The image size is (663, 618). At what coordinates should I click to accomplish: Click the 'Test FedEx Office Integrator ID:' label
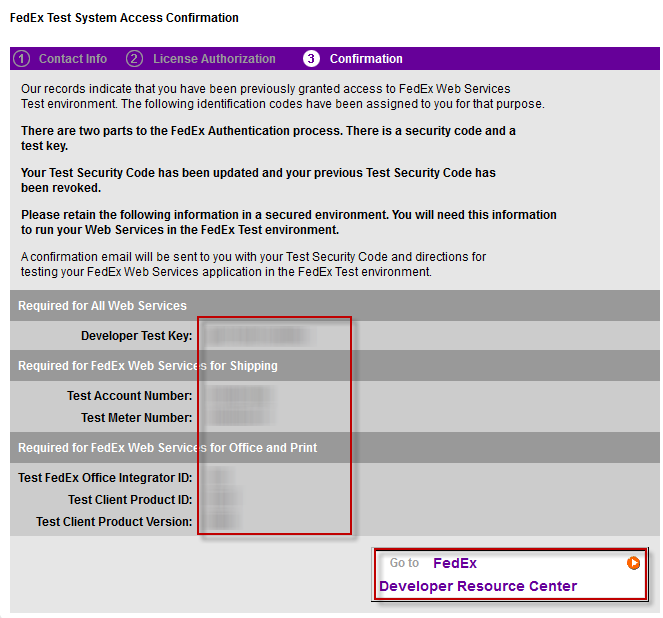105,478
